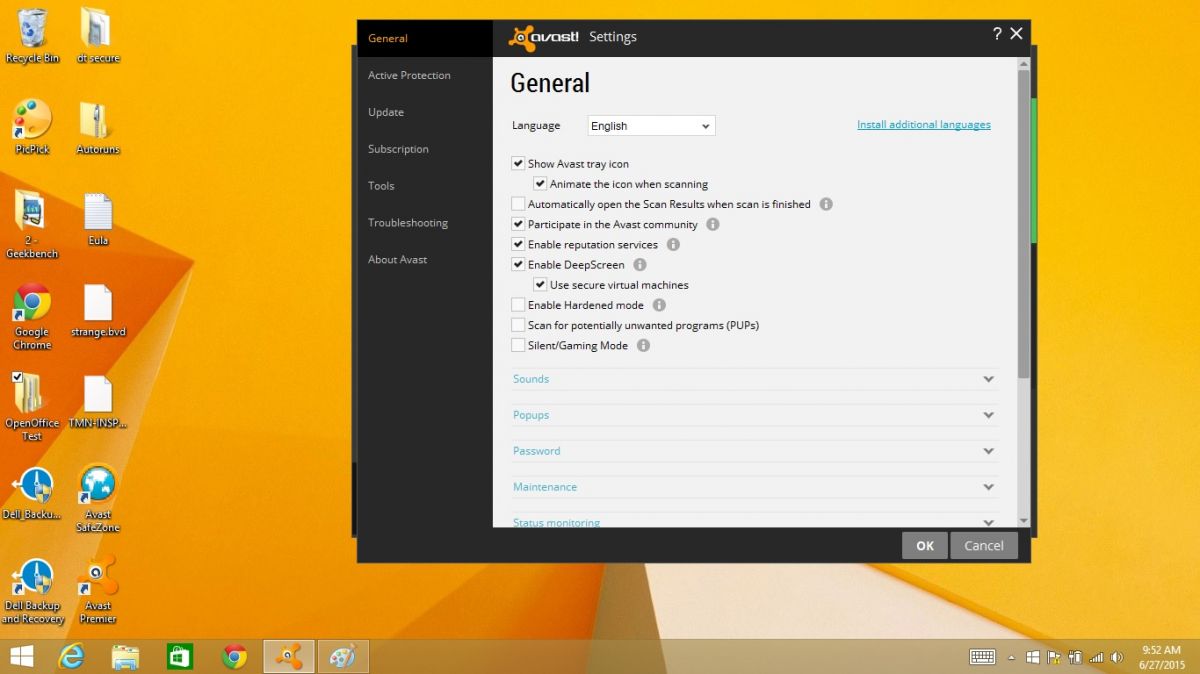
Task: Open the Tools section in the sidebar
Action: pyautogui.click(x=381, y=186)
